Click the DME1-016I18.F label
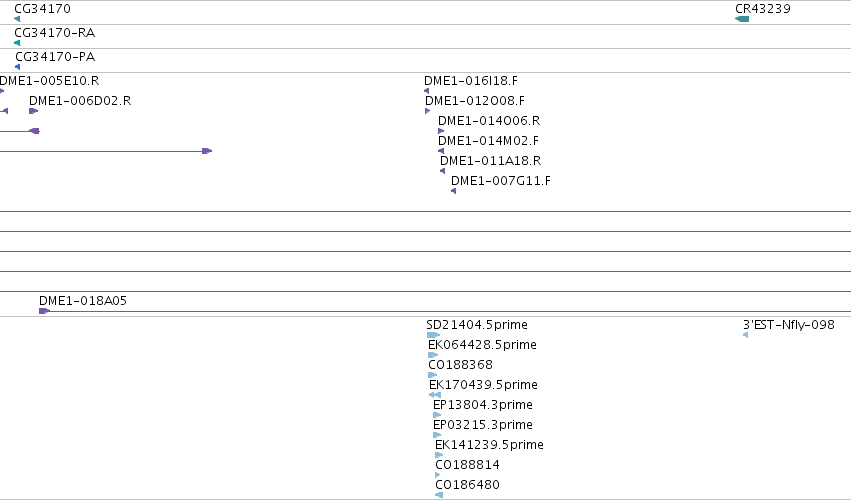The width and height of the screenshot is (851, 500). pos(471,81)
